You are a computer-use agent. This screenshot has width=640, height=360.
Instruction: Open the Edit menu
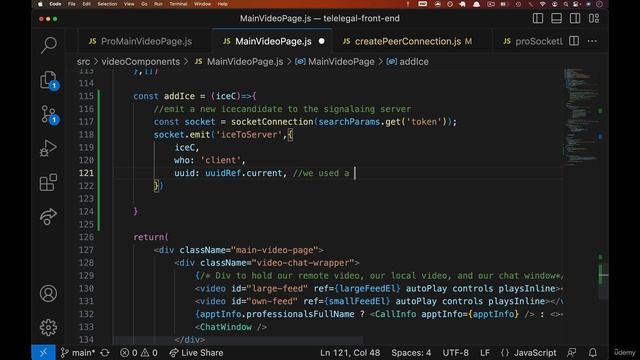coord(87,4)
